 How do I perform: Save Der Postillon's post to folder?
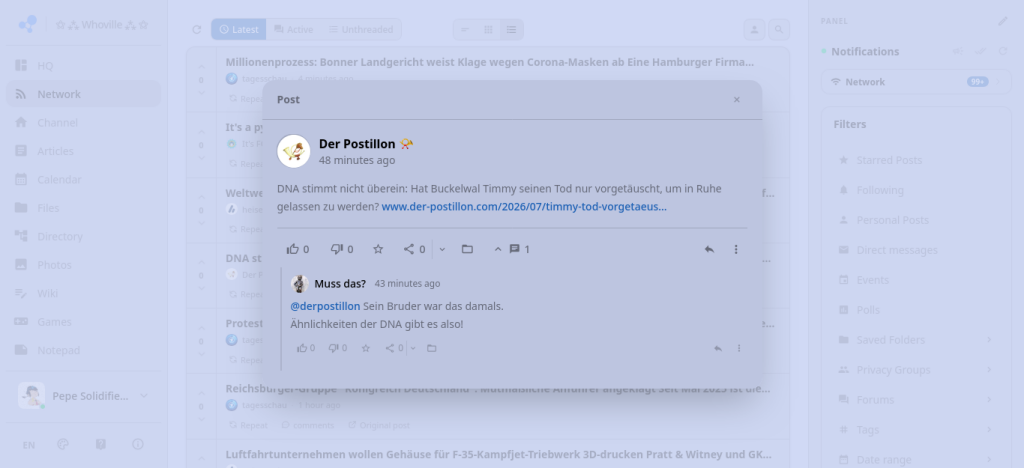[467, 249]
